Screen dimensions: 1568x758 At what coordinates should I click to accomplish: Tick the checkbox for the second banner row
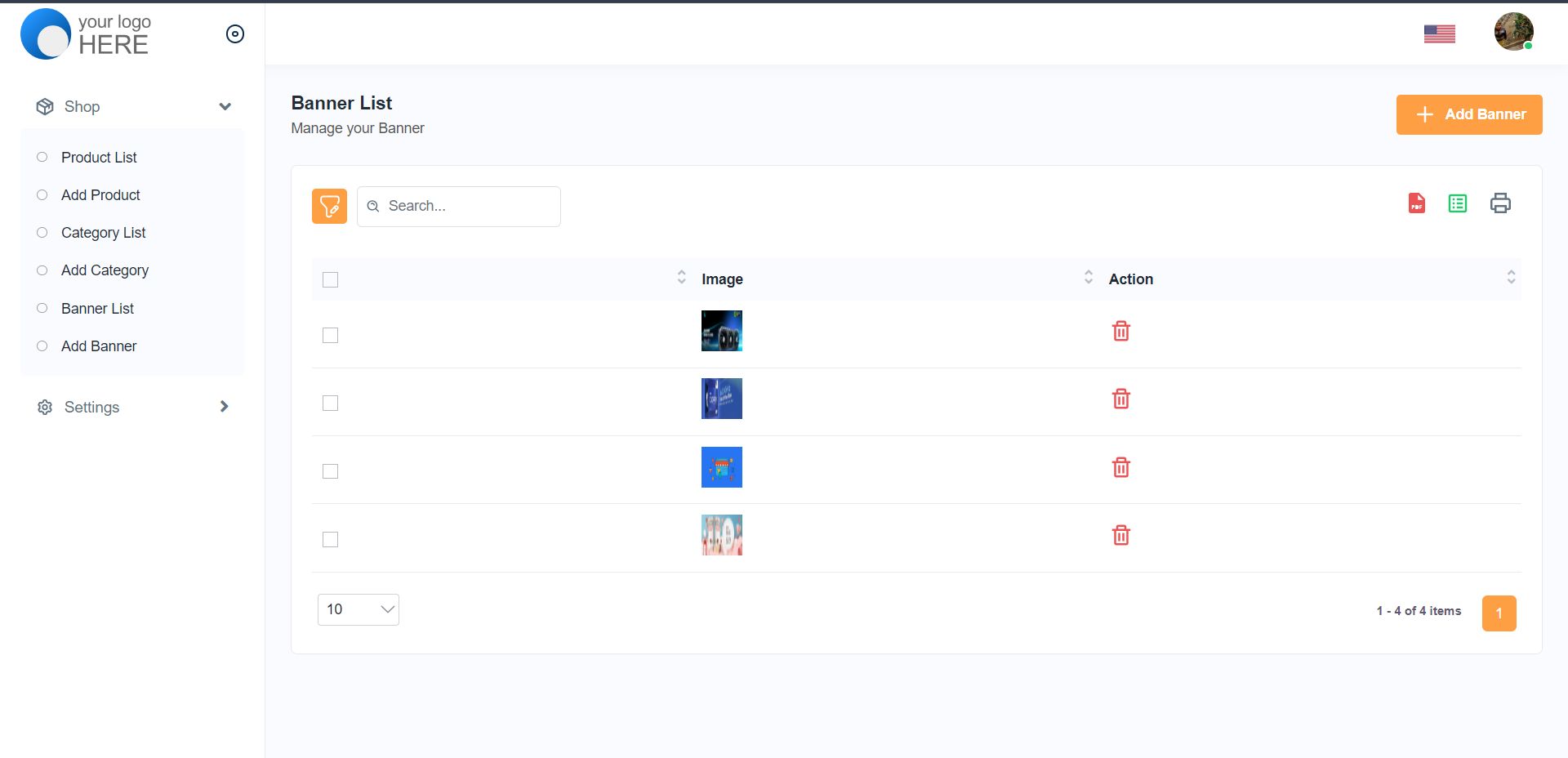330,404
